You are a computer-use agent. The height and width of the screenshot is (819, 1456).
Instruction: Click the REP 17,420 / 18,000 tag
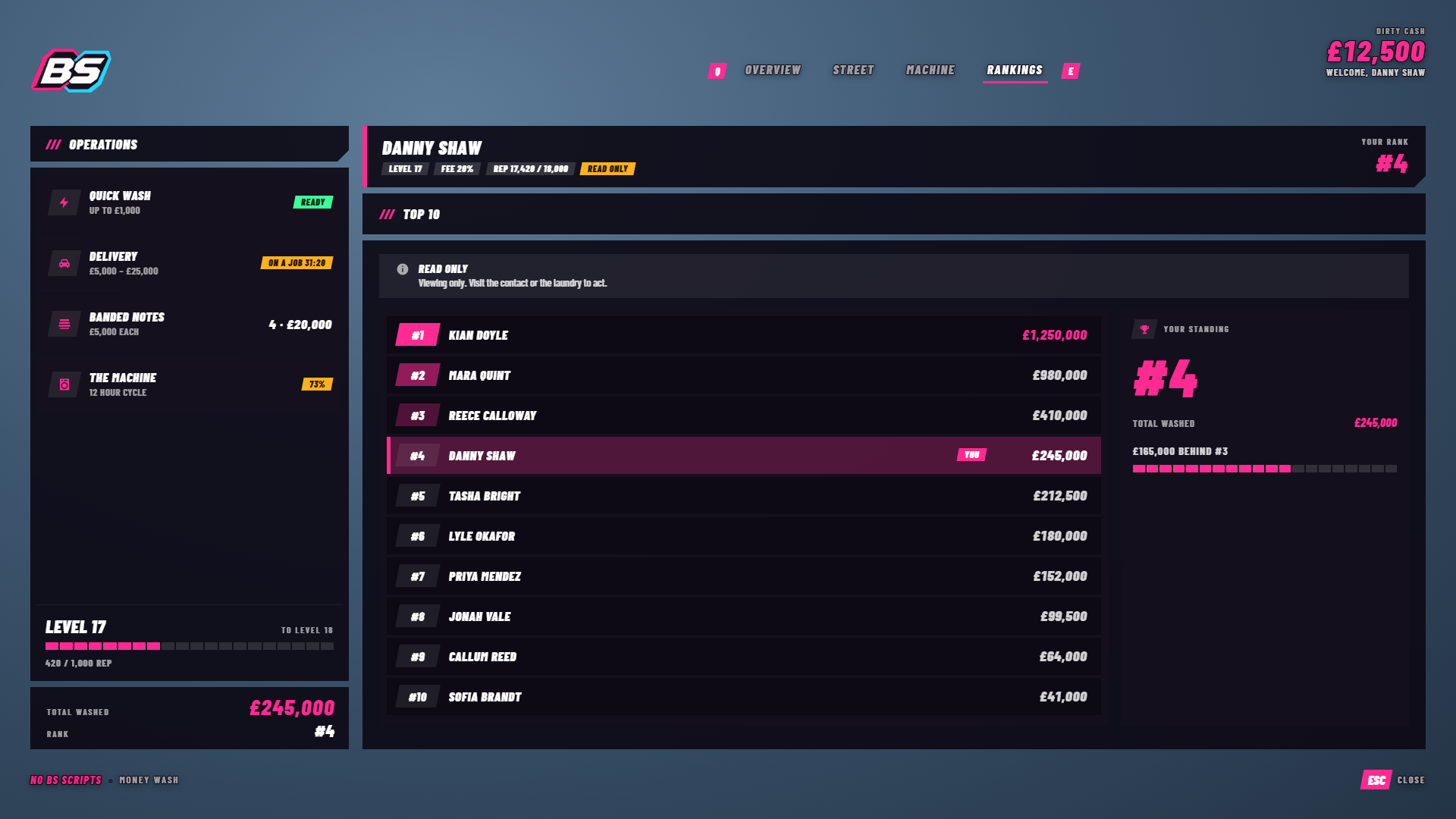530,169
